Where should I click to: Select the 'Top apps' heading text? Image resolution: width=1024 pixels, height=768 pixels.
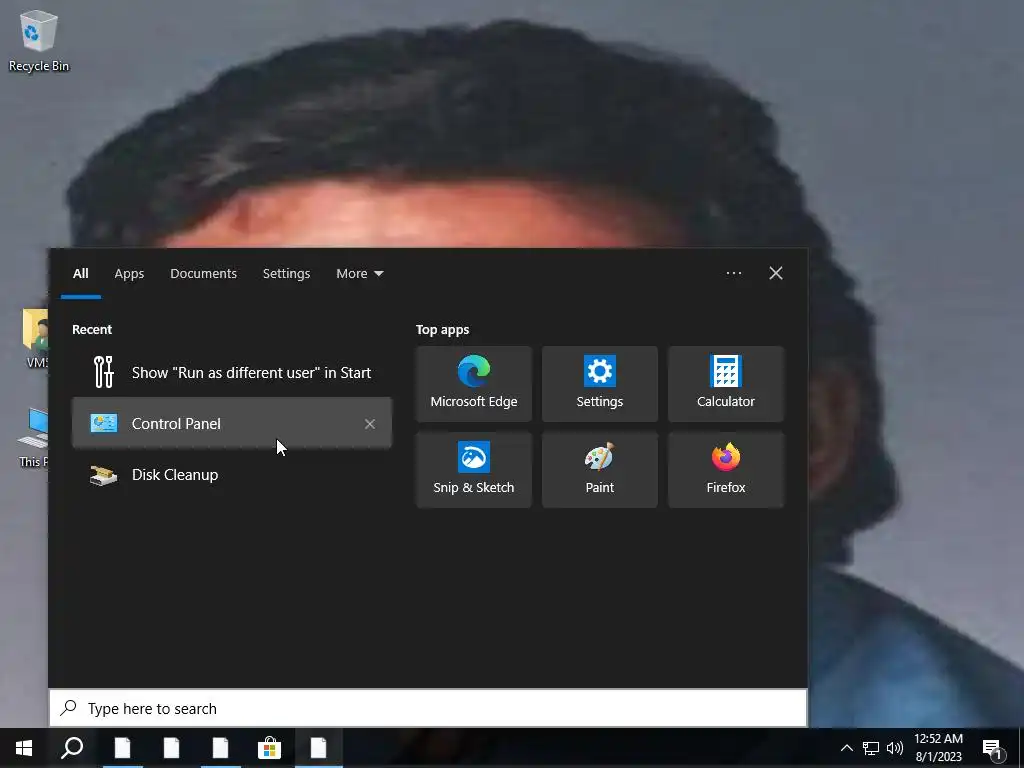[x=442, y=330]
